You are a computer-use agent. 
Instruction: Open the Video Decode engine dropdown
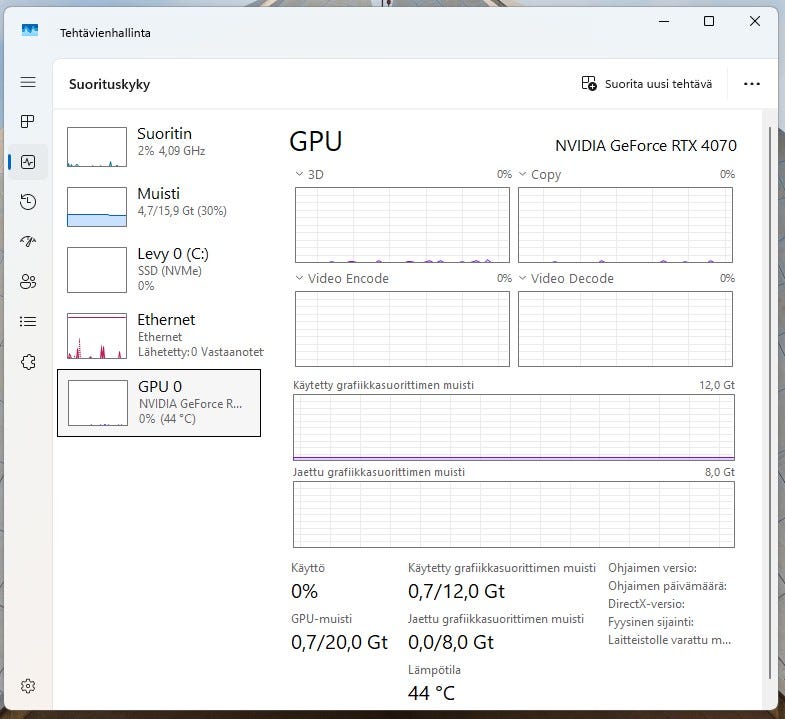(523, 278)
